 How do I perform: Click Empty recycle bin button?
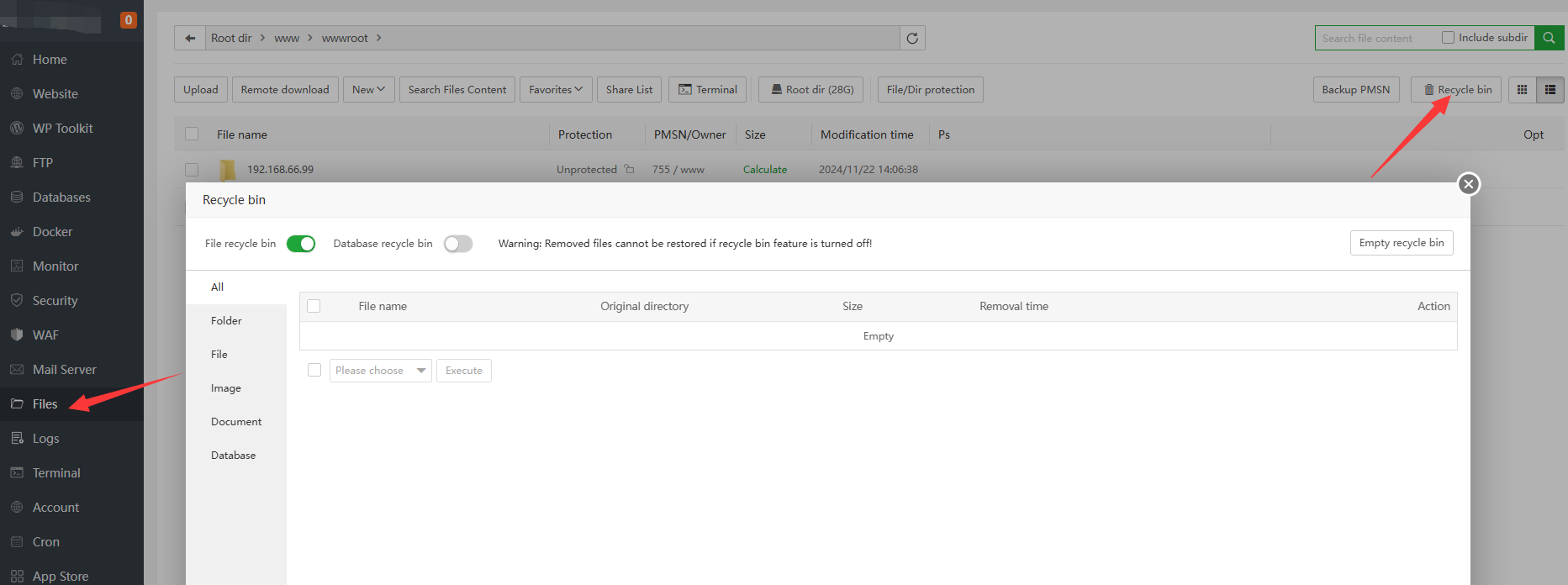coord(1402,243)
